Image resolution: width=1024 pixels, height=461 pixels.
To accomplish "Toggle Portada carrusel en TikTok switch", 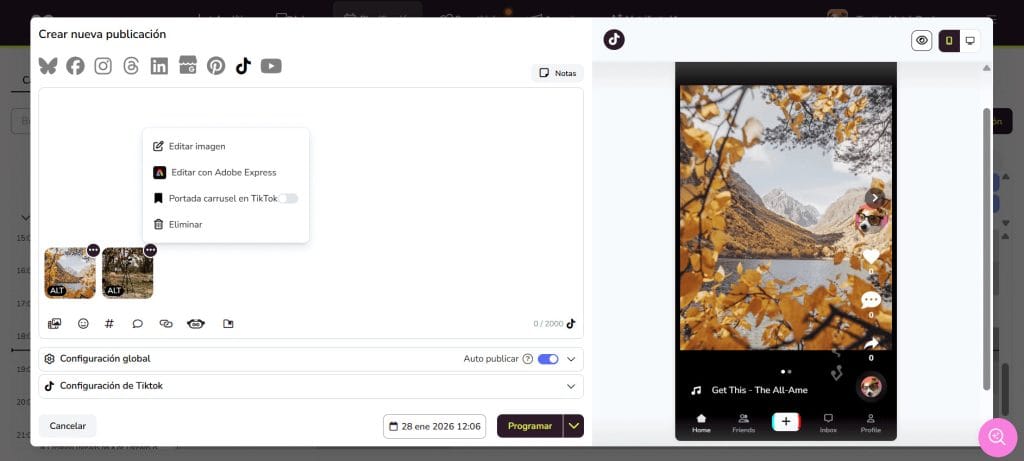I will pyautogui.click(x=288, y=199).
